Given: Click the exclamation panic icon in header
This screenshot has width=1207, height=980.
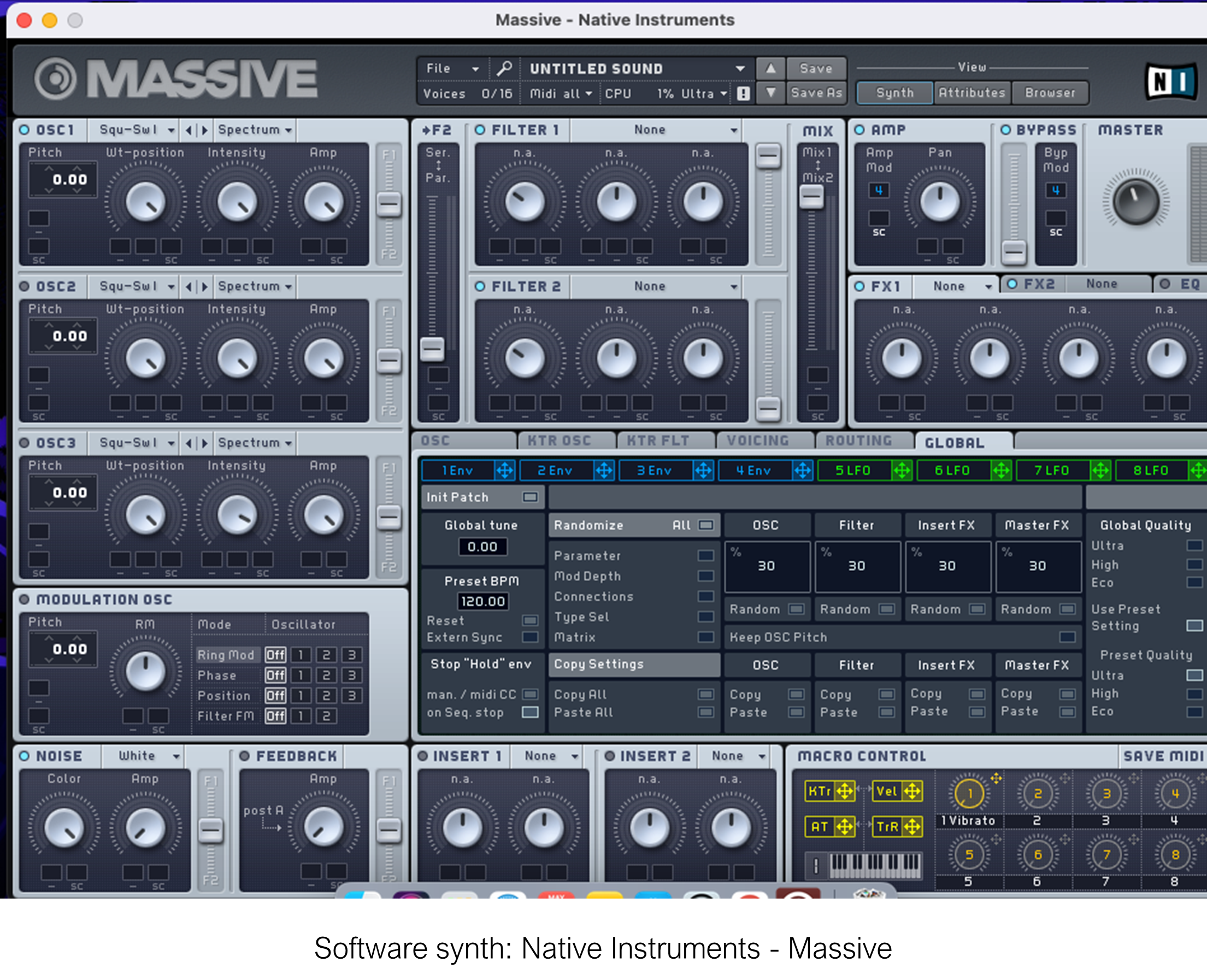Looking at the screenshot, I should coord(743,93).
